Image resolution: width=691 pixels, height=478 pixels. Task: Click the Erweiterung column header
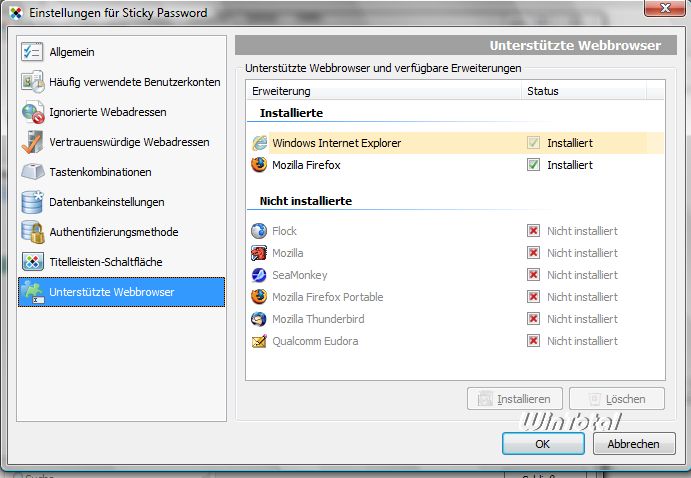click(x=383, y=91)
